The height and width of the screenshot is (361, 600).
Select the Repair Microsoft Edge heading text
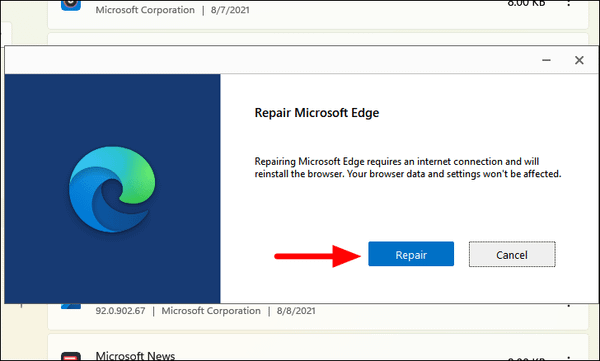[317, 113]
